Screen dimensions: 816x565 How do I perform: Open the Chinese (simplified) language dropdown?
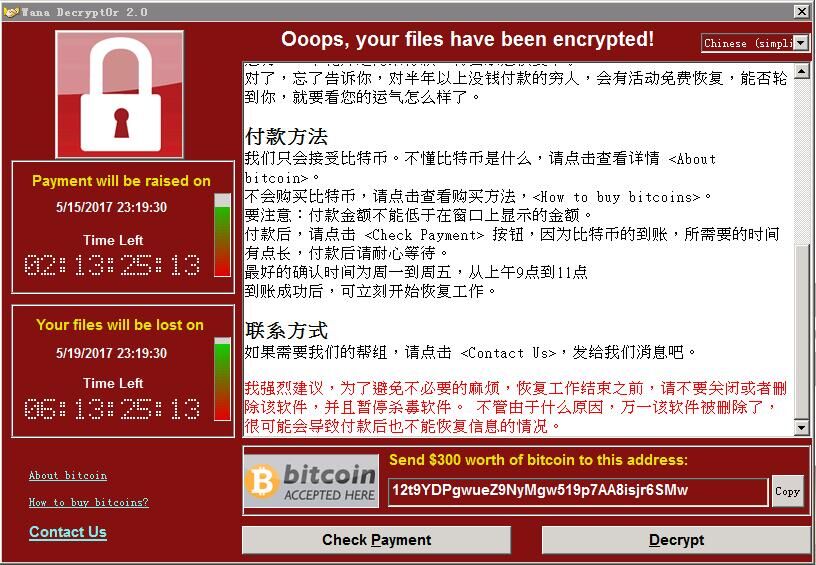click(x=755, y=43)
